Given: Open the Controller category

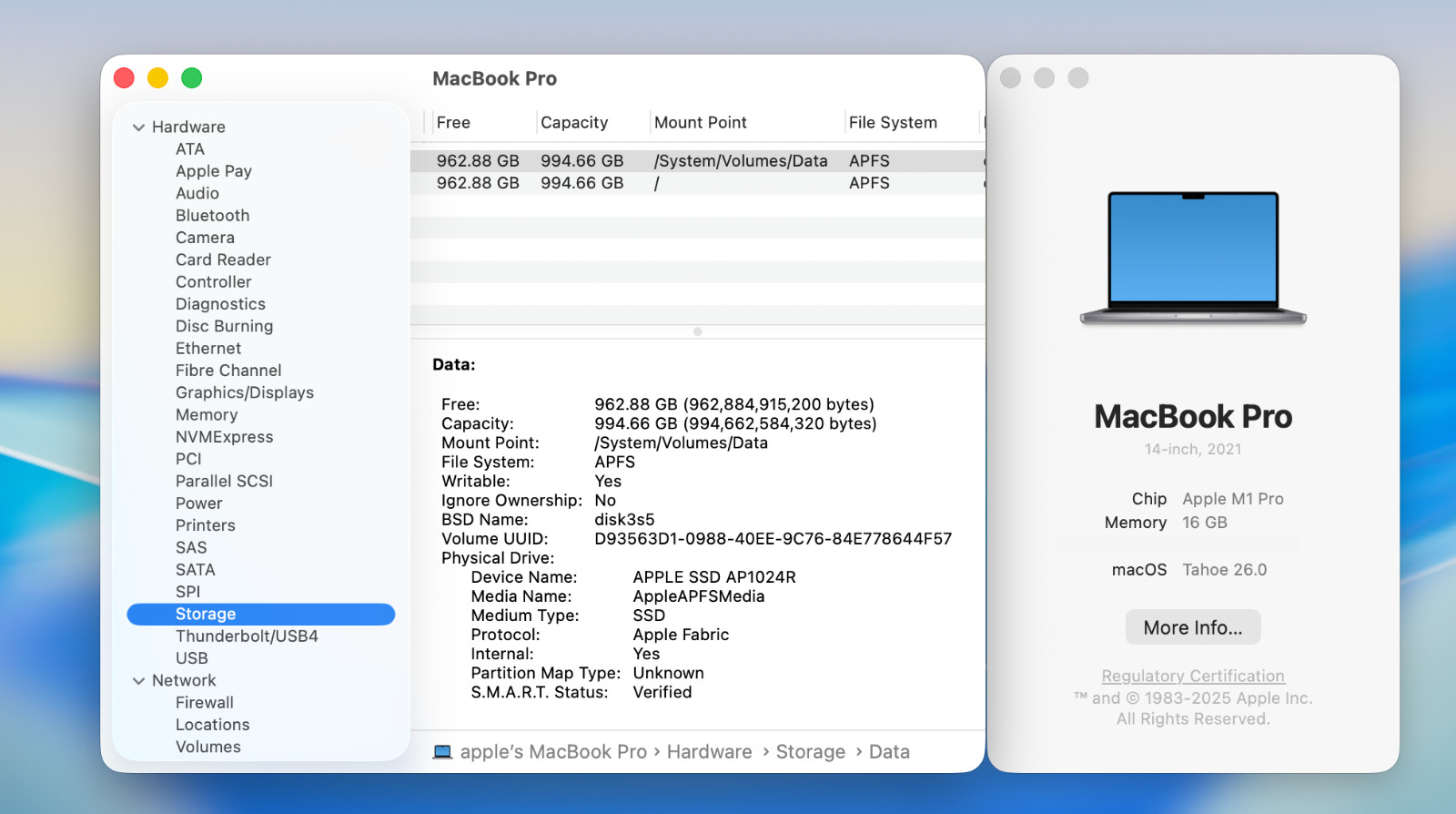Looking at the screenshot, I should pyautogui.click(x=214, y=282).
